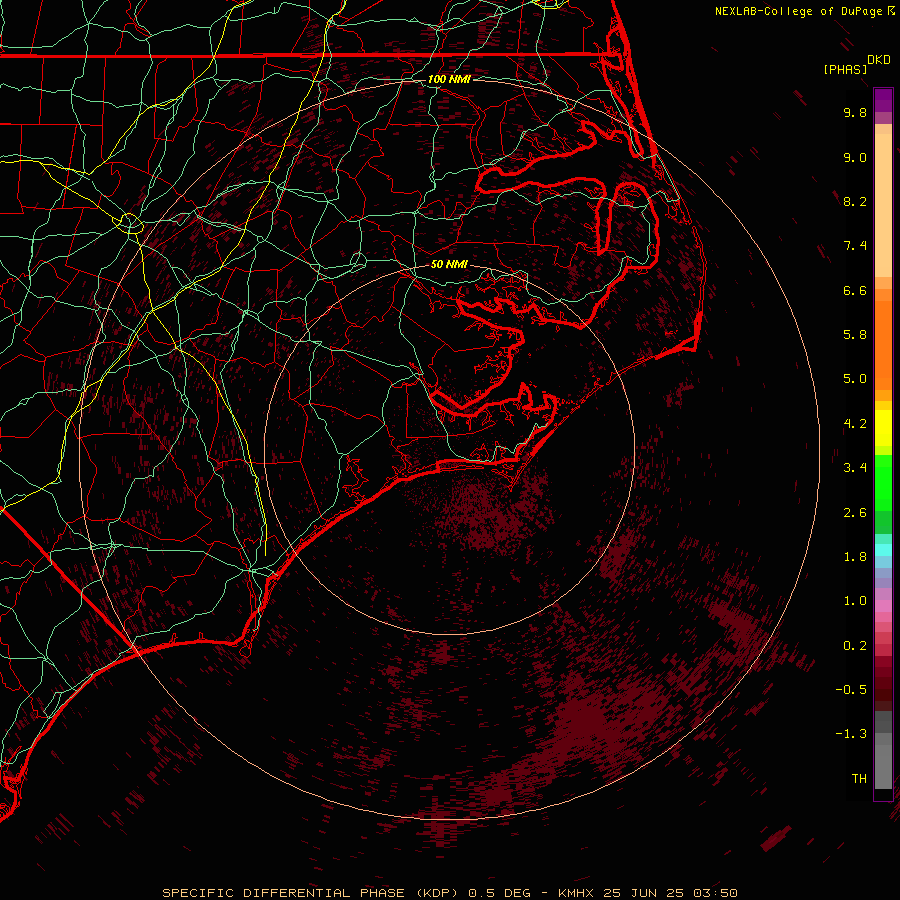Viewport: 900px width, 900px height.
Task: Click the 3.4 scale value
Action: pos(855,468)
